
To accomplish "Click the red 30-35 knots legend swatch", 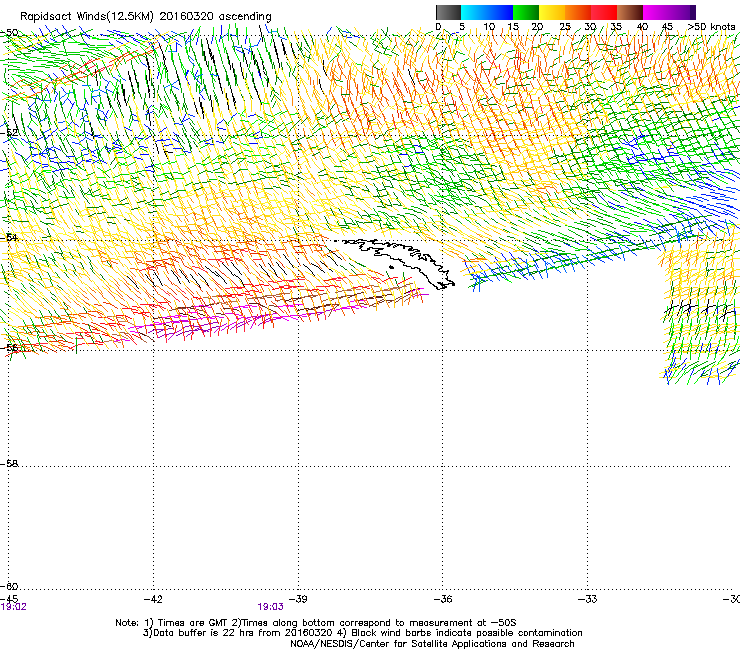I will tap(604, 12).
